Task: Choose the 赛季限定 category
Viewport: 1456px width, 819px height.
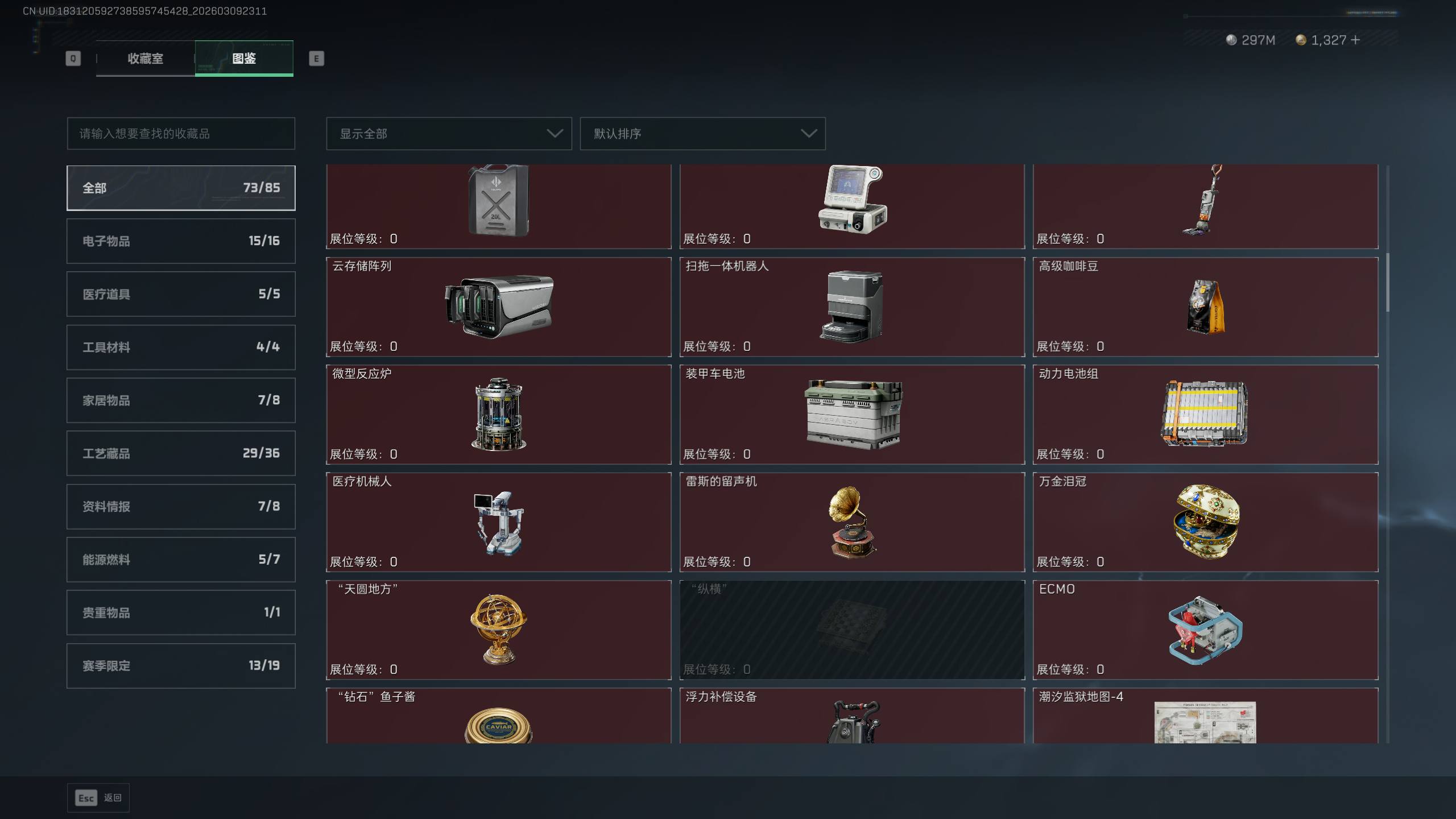Action: point(181,666)
